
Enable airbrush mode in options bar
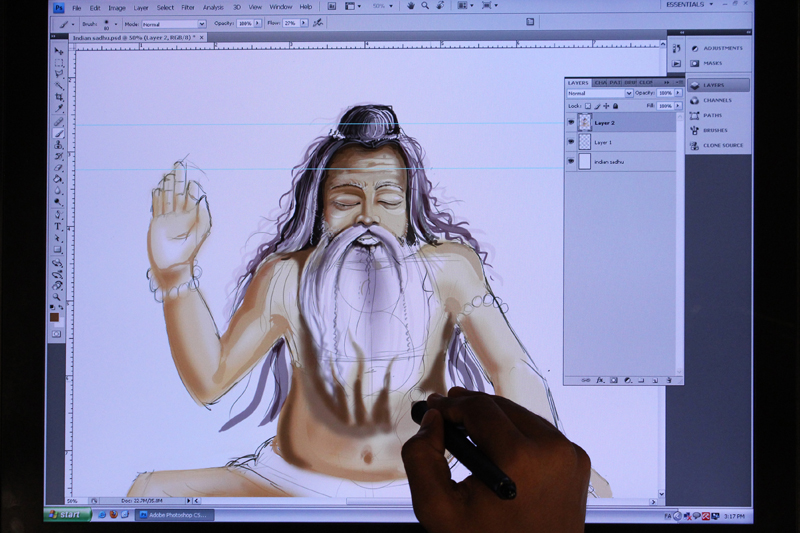click(x=318, y=23)
